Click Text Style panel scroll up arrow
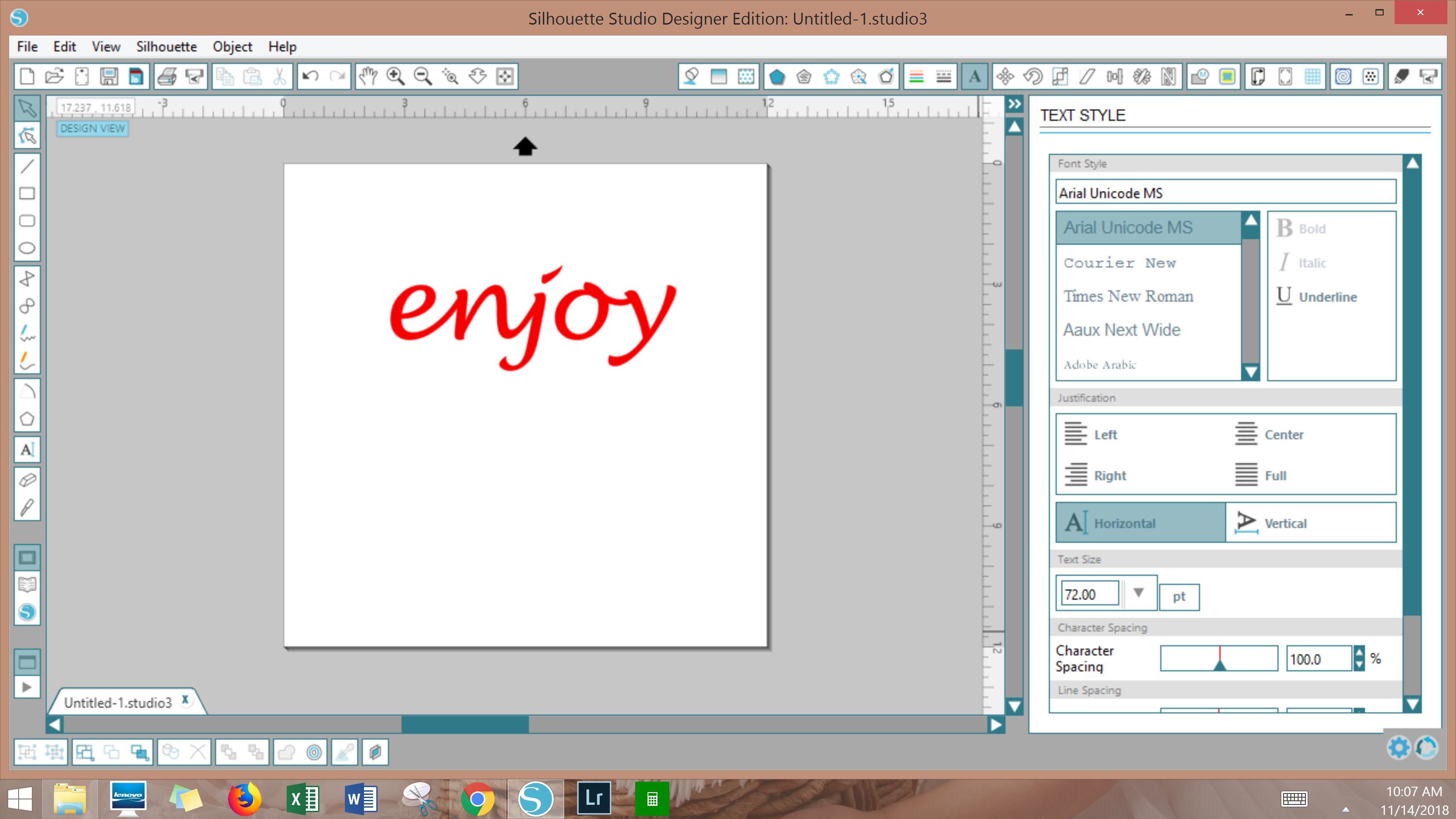 coord(1412,163)
